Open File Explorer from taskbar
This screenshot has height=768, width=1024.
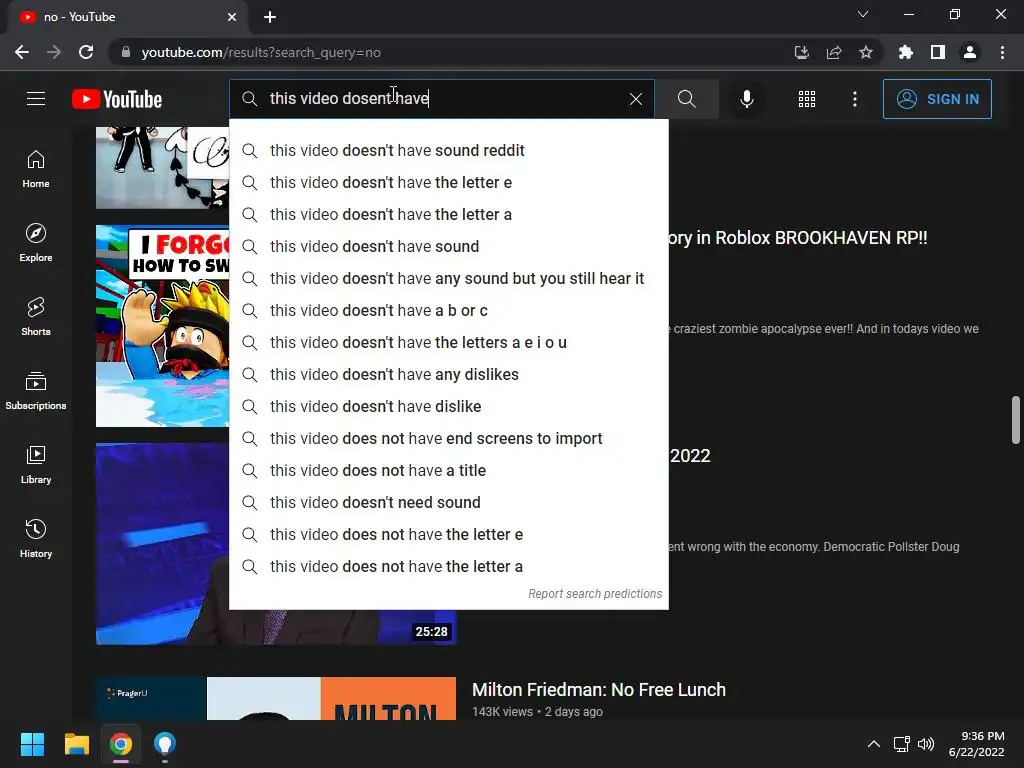coord(76,744)
